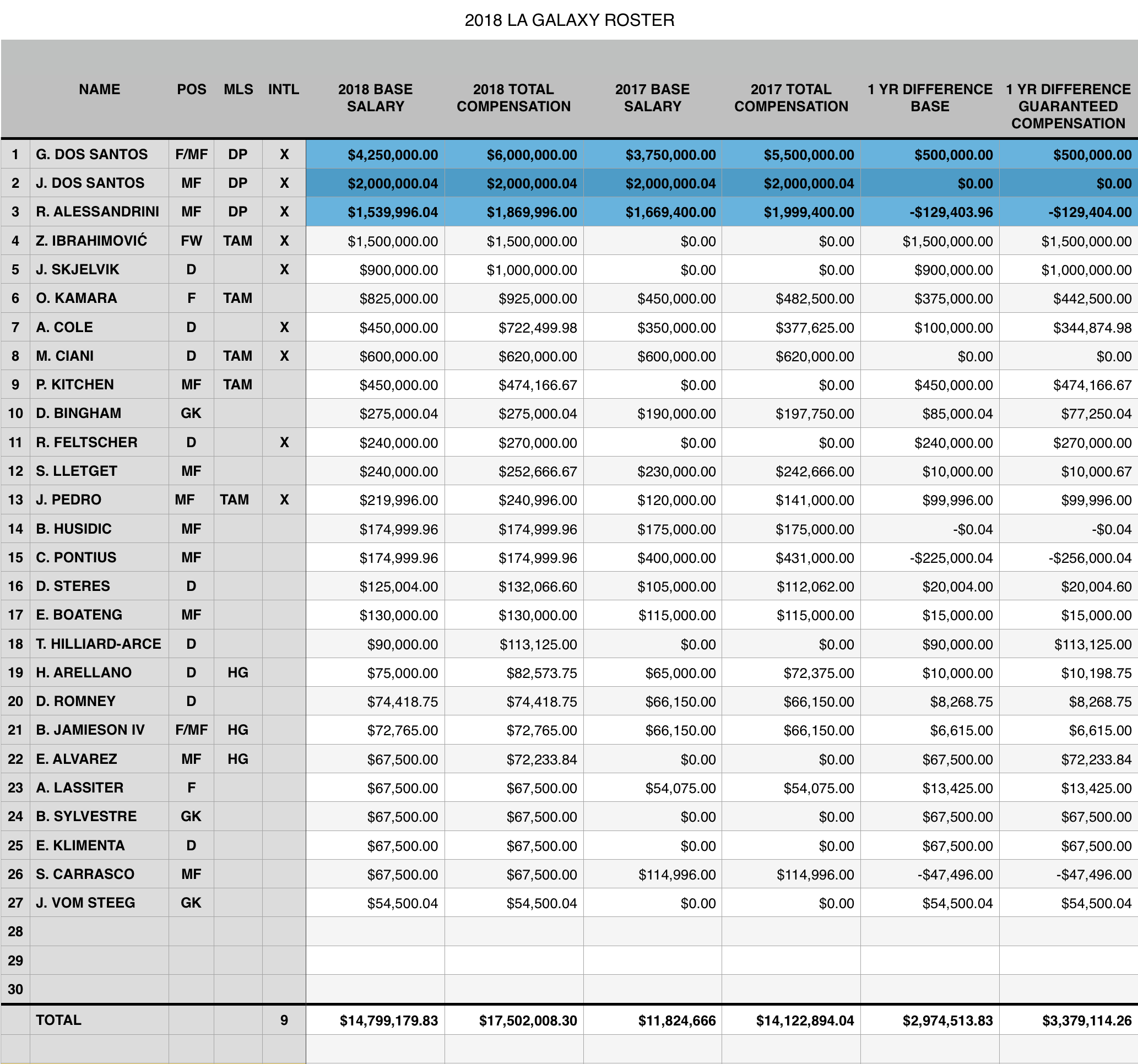The height and width of the screenshot is (1064, 1138).
Task: Select the $252,666.67 compensation for Lletget
Action: (x=514, y=471)
